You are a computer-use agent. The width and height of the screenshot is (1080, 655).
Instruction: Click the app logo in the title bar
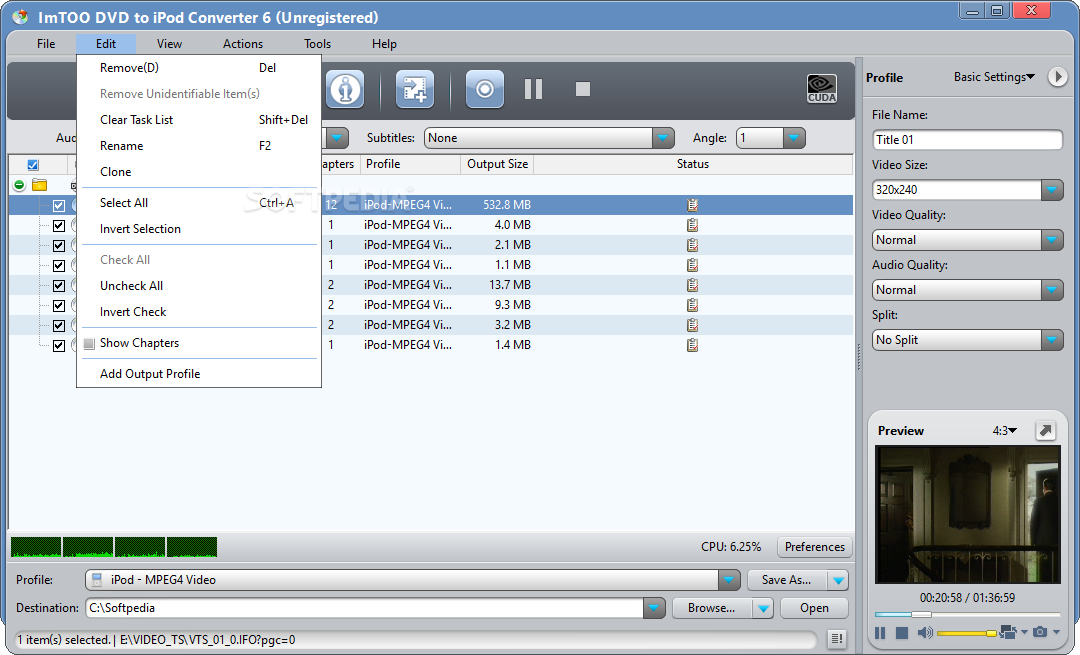20,17
